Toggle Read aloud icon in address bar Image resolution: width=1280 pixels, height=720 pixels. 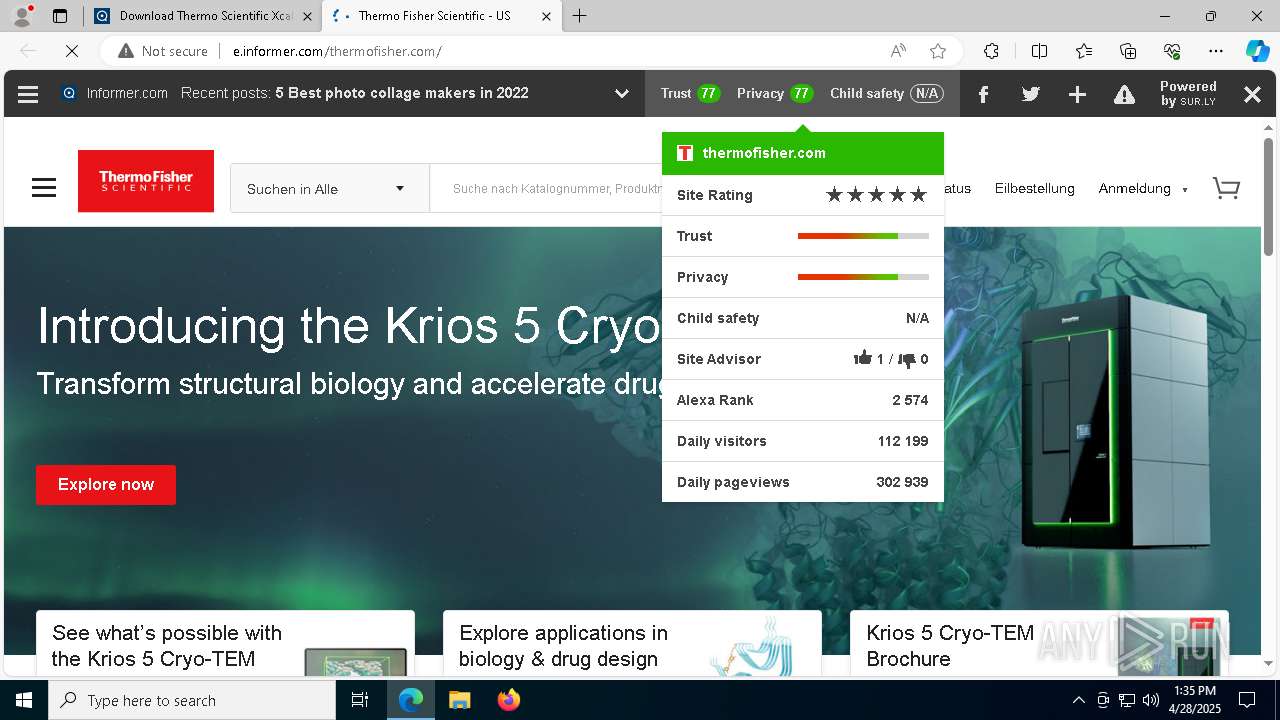coord(898,51)
